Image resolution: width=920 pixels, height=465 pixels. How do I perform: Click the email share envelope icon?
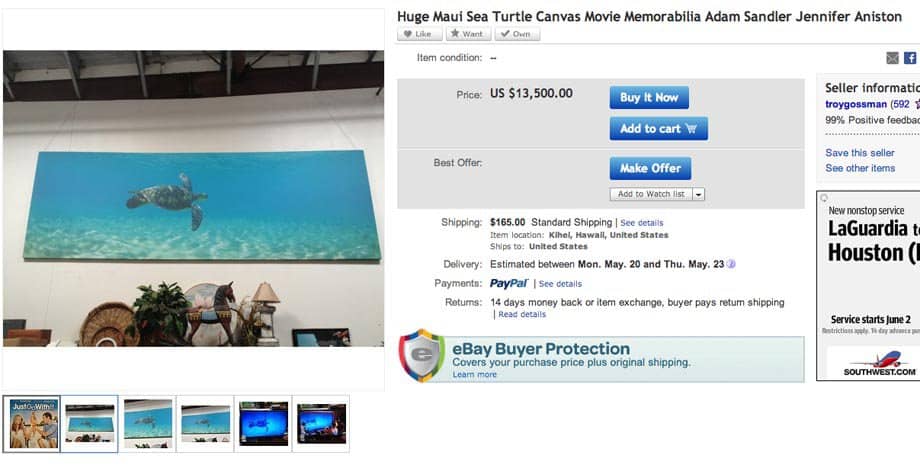pos(892,58)
